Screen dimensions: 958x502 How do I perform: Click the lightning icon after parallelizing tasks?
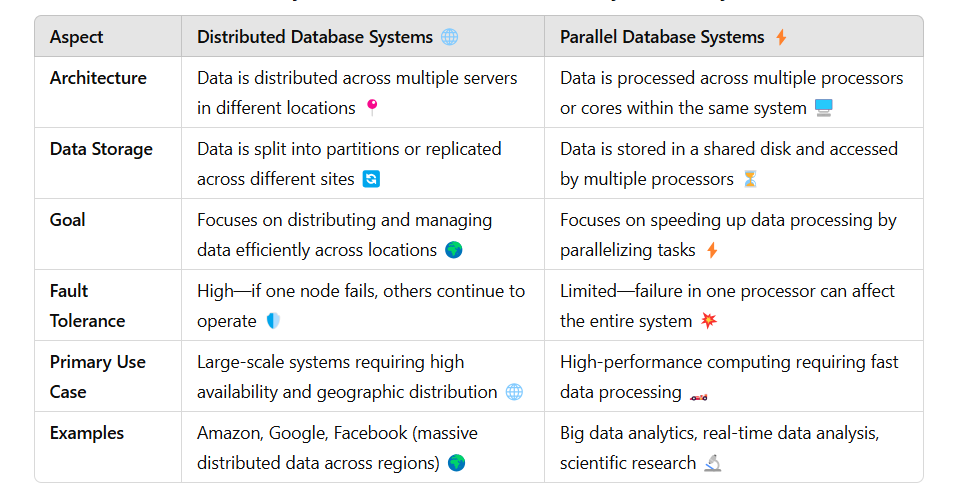click(712, 250)
